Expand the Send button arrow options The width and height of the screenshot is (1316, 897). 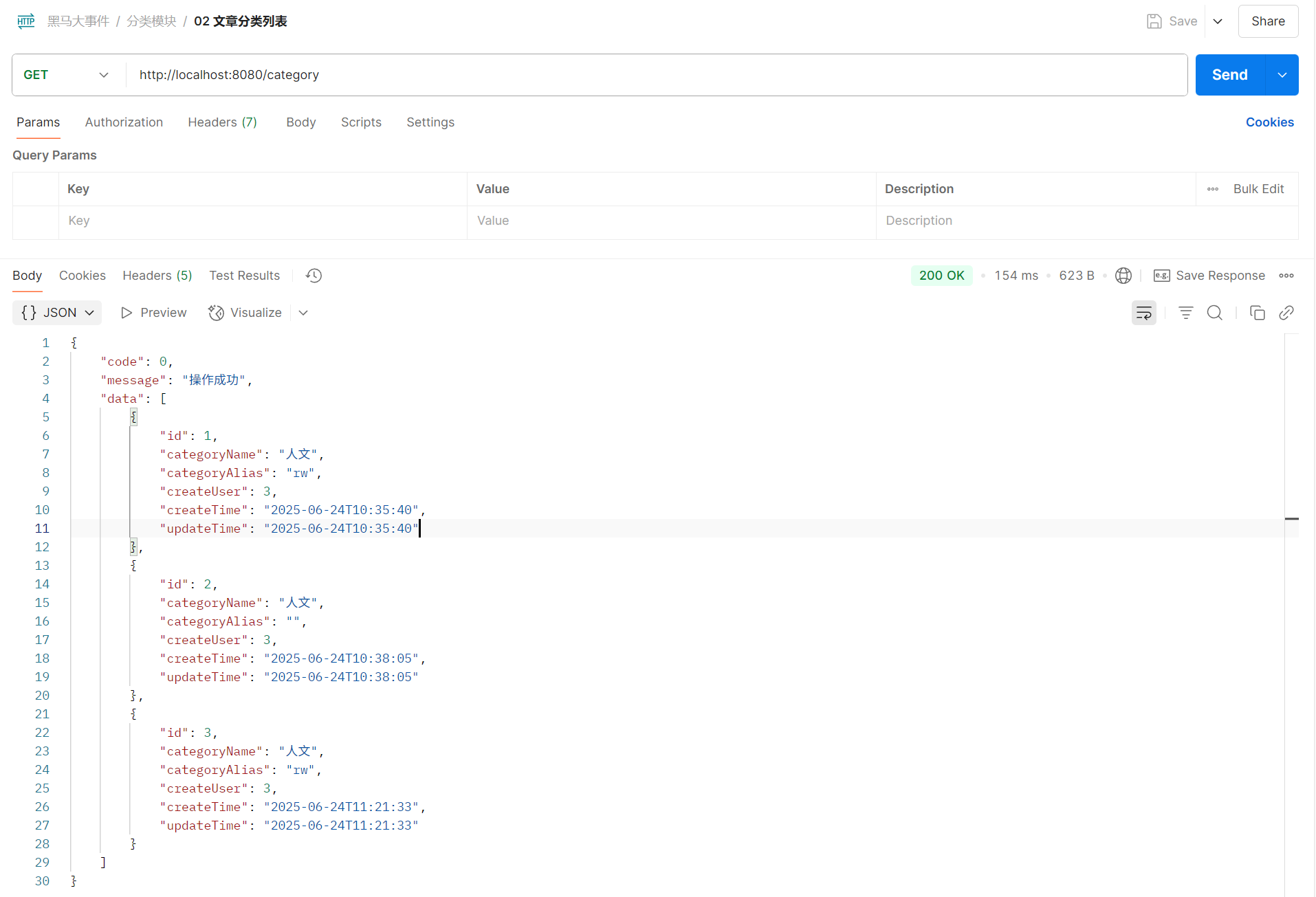(1282, 75)
